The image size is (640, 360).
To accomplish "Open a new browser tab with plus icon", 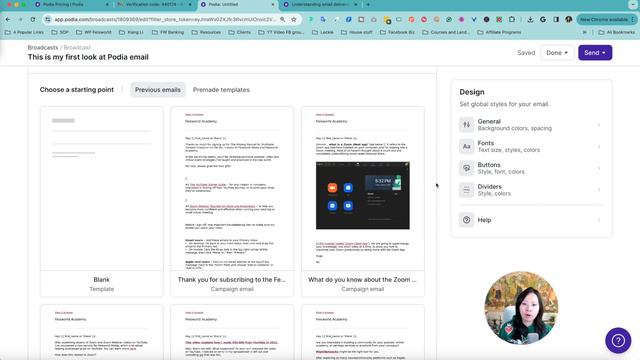I will click(368, 4).
